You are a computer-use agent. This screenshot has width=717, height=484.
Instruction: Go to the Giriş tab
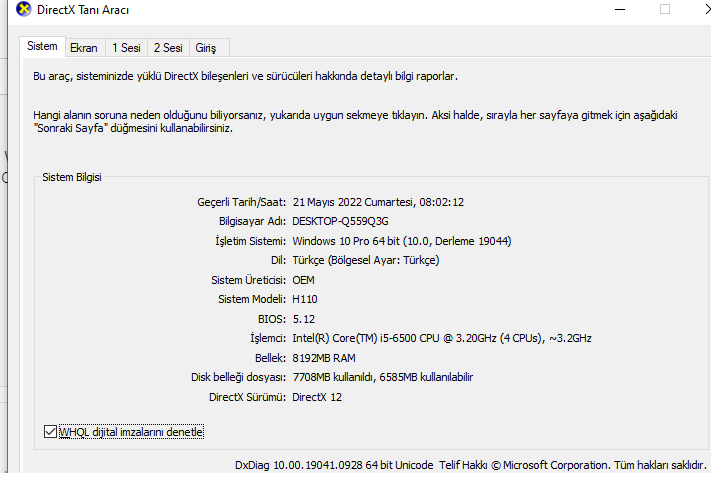point(205,47)
